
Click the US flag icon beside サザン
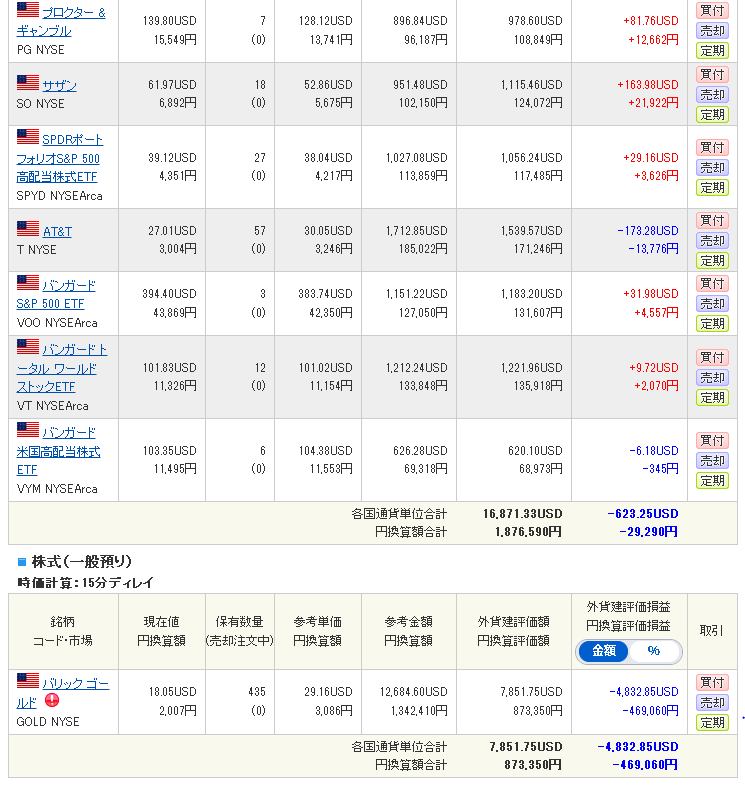[x=28, y=82]
